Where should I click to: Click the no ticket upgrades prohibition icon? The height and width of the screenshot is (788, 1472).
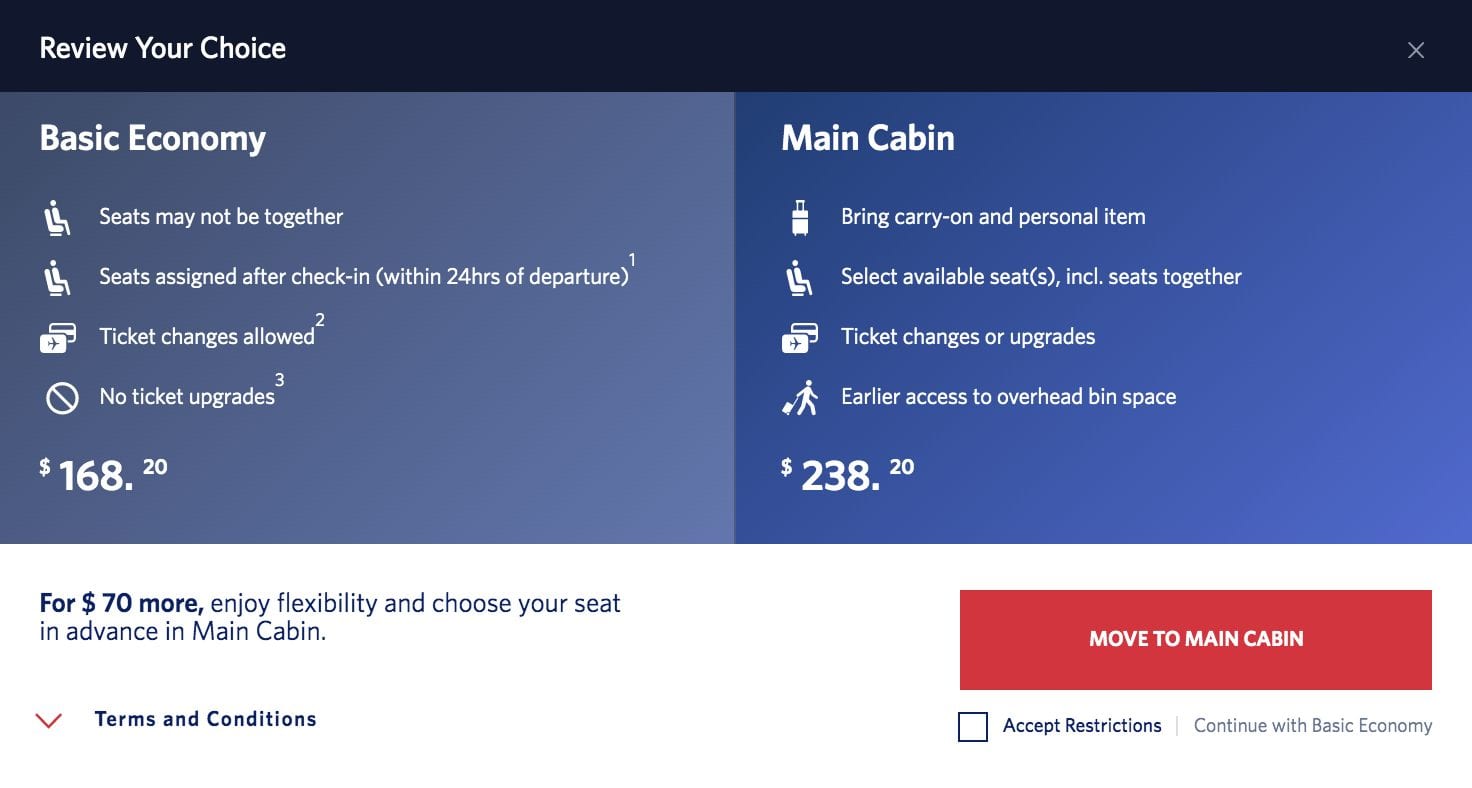pos(63,397)
